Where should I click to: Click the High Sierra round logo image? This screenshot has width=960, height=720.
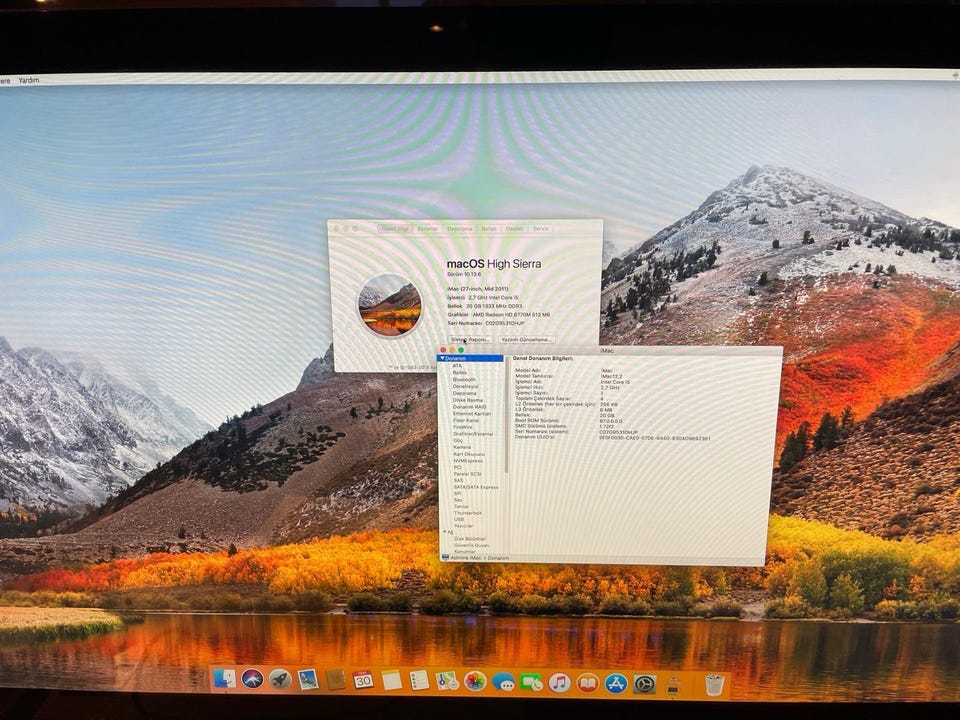click(390, 306)
